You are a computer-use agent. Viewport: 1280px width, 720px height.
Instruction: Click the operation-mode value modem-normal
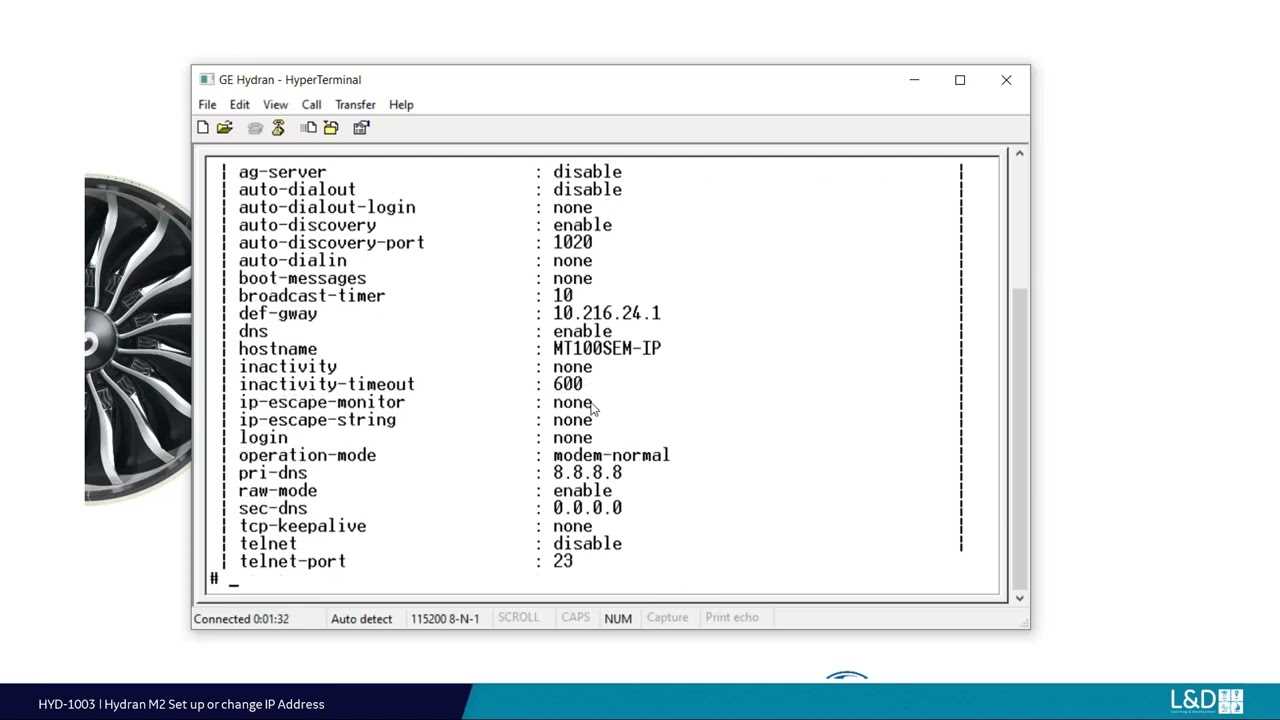612,456
